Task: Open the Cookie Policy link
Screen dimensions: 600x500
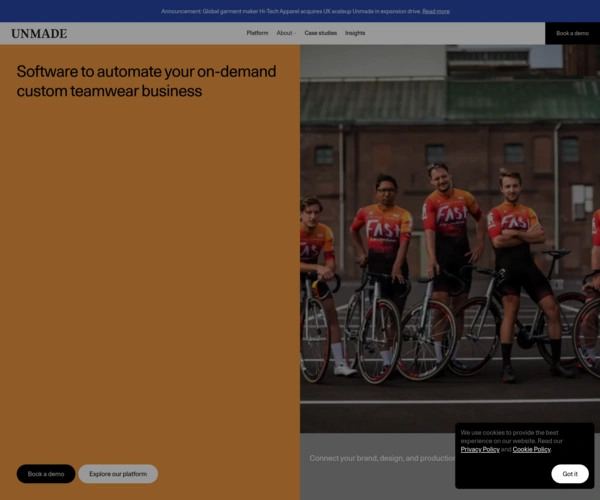Action: [x=531, y=450]
